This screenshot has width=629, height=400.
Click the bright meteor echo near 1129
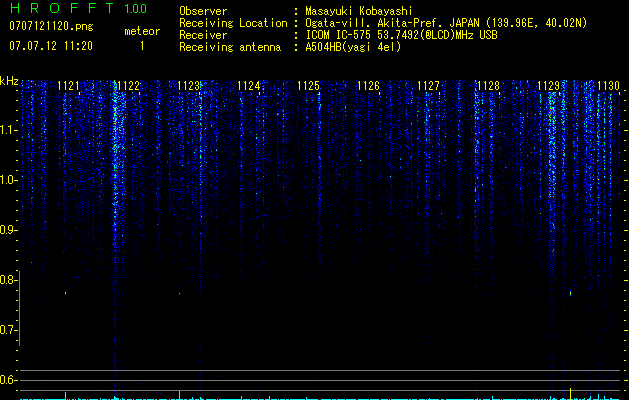click(x=570, y=293)
